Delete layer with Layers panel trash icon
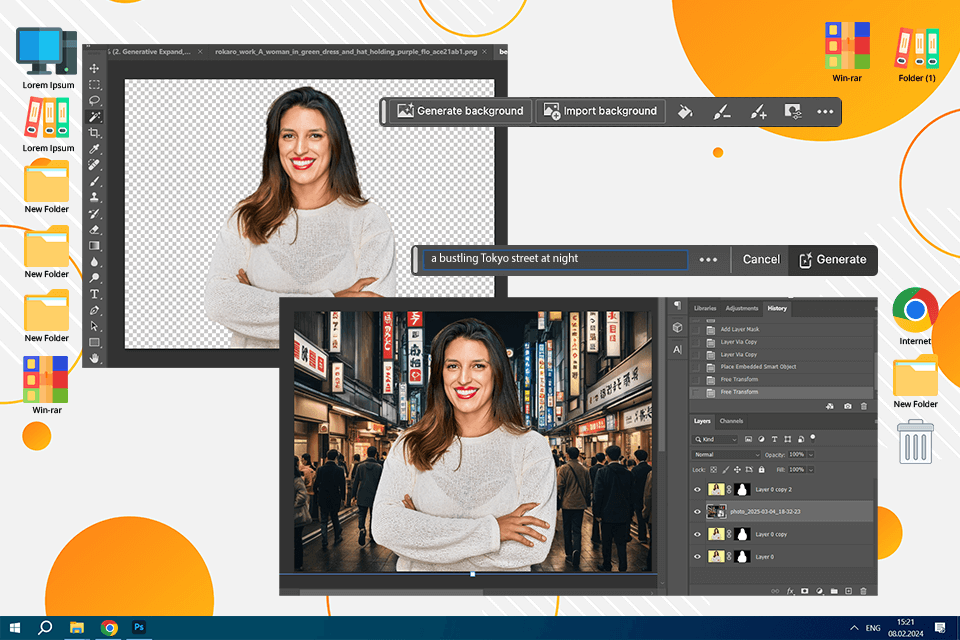The width and height of the screenshot is (960, 640). click(x=863, y=591)
